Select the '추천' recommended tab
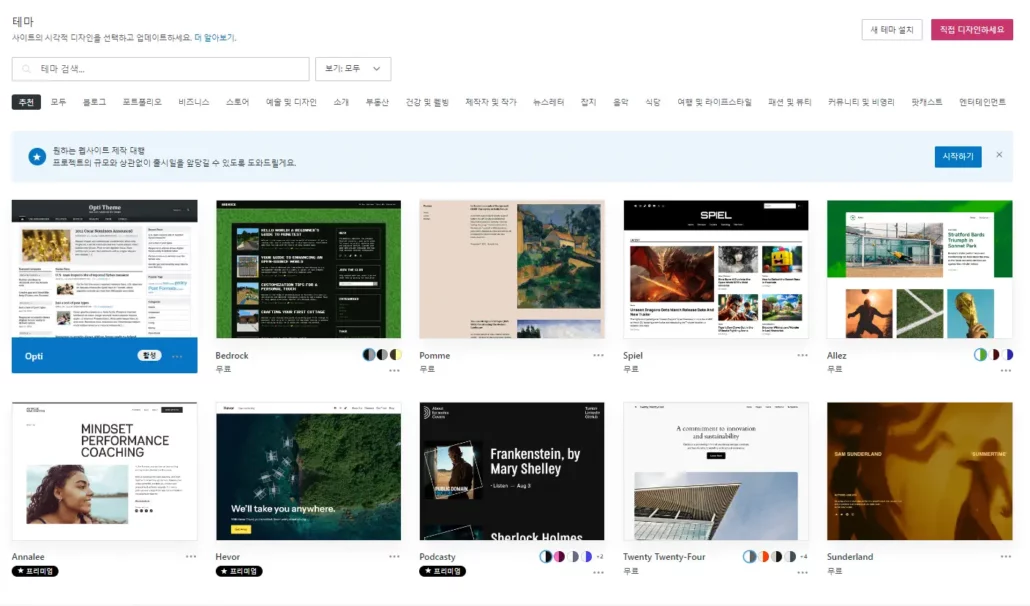 point(26,102)
